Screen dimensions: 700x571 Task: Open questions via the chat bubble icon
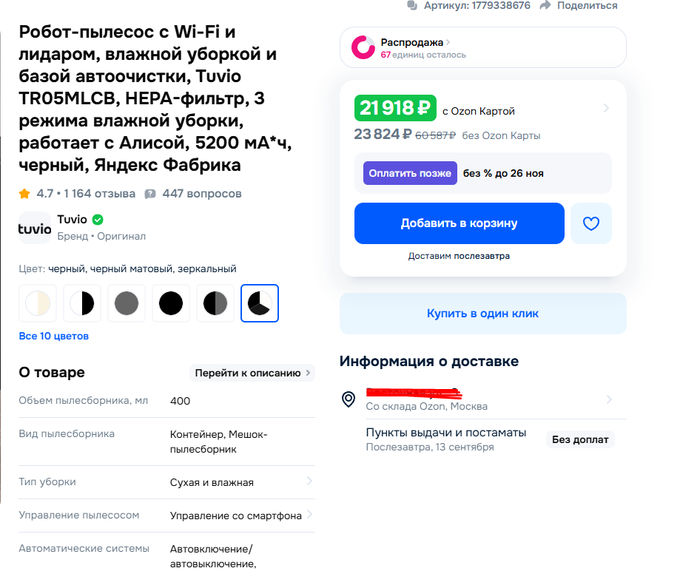pyautogui.click(x=150, y=194)
